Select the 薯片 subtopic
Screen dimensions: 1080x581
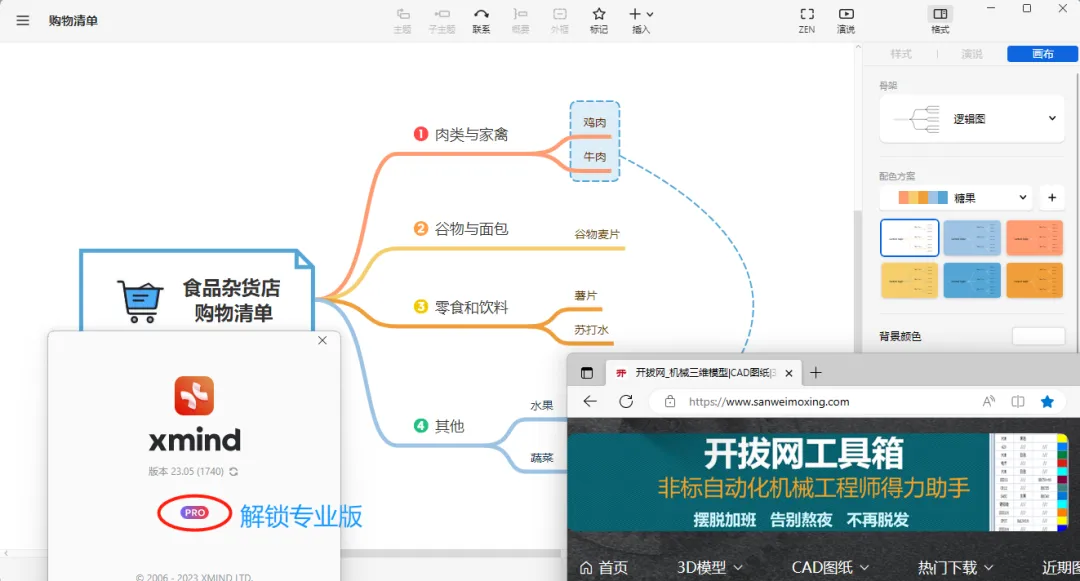[x=585, y=295]
